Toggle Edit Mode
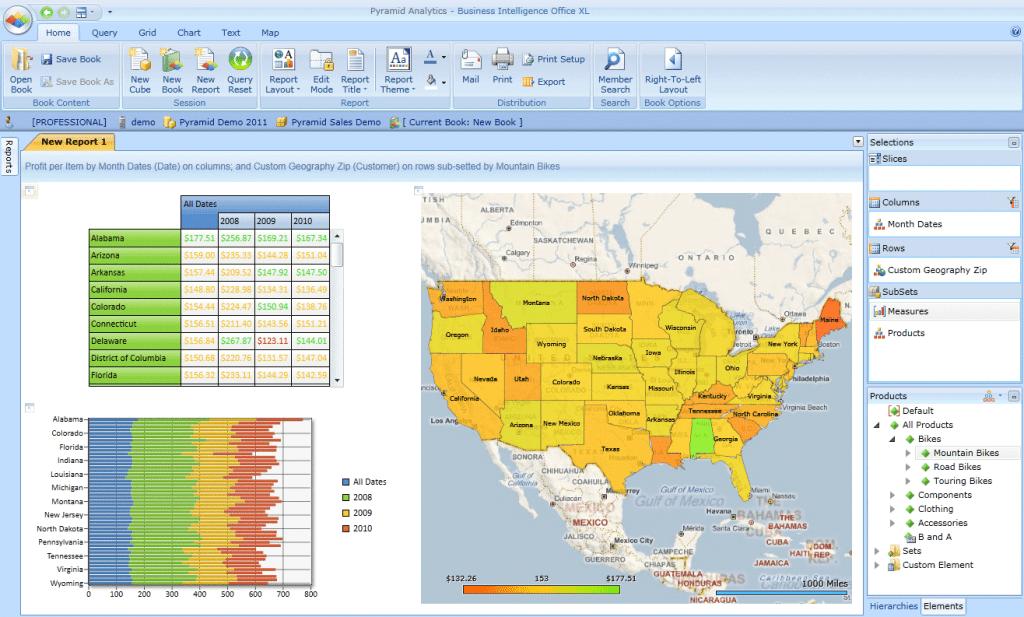1024x617 pixels. (x=321, y=62)
